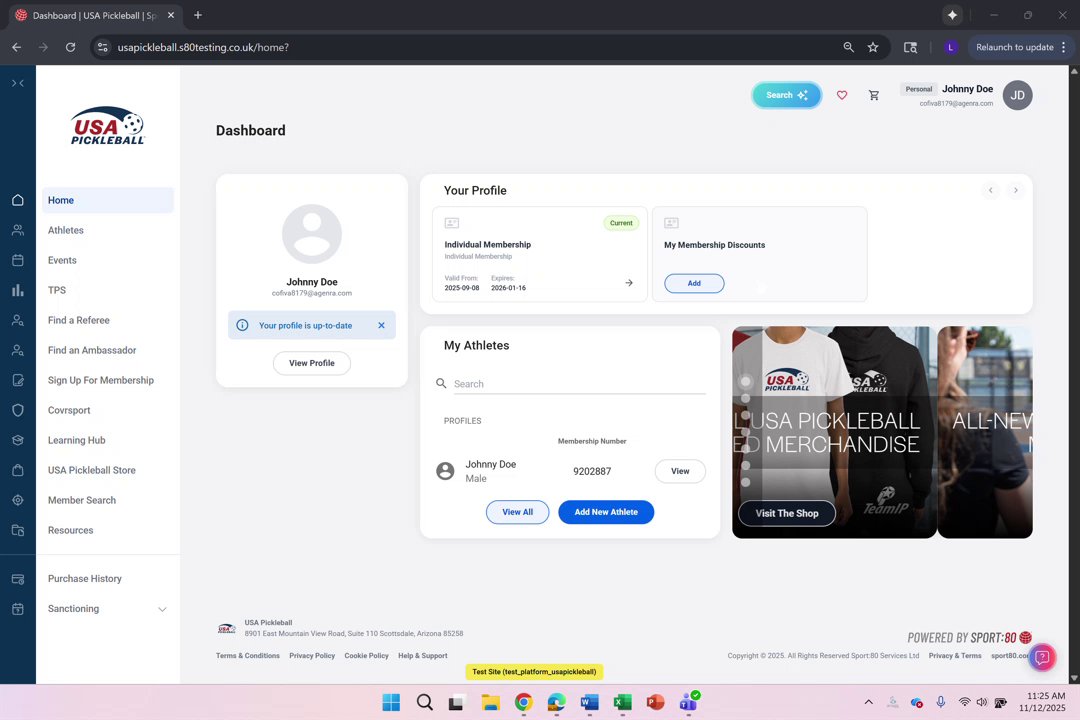The width and height of the screenshot is (1080, 720).
Task: Click the browser address bar
Action: (468, 47)
